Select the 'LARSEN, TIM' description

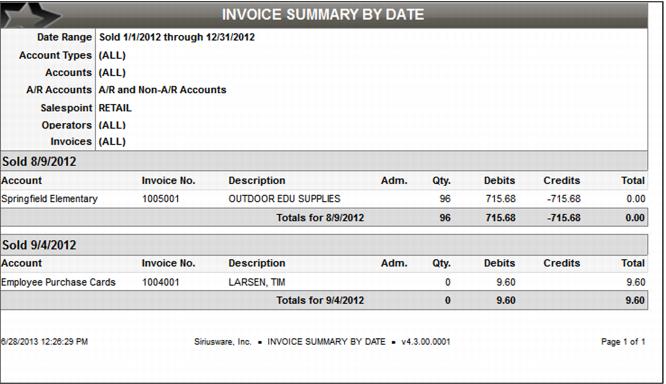click(x=257, y=282)
